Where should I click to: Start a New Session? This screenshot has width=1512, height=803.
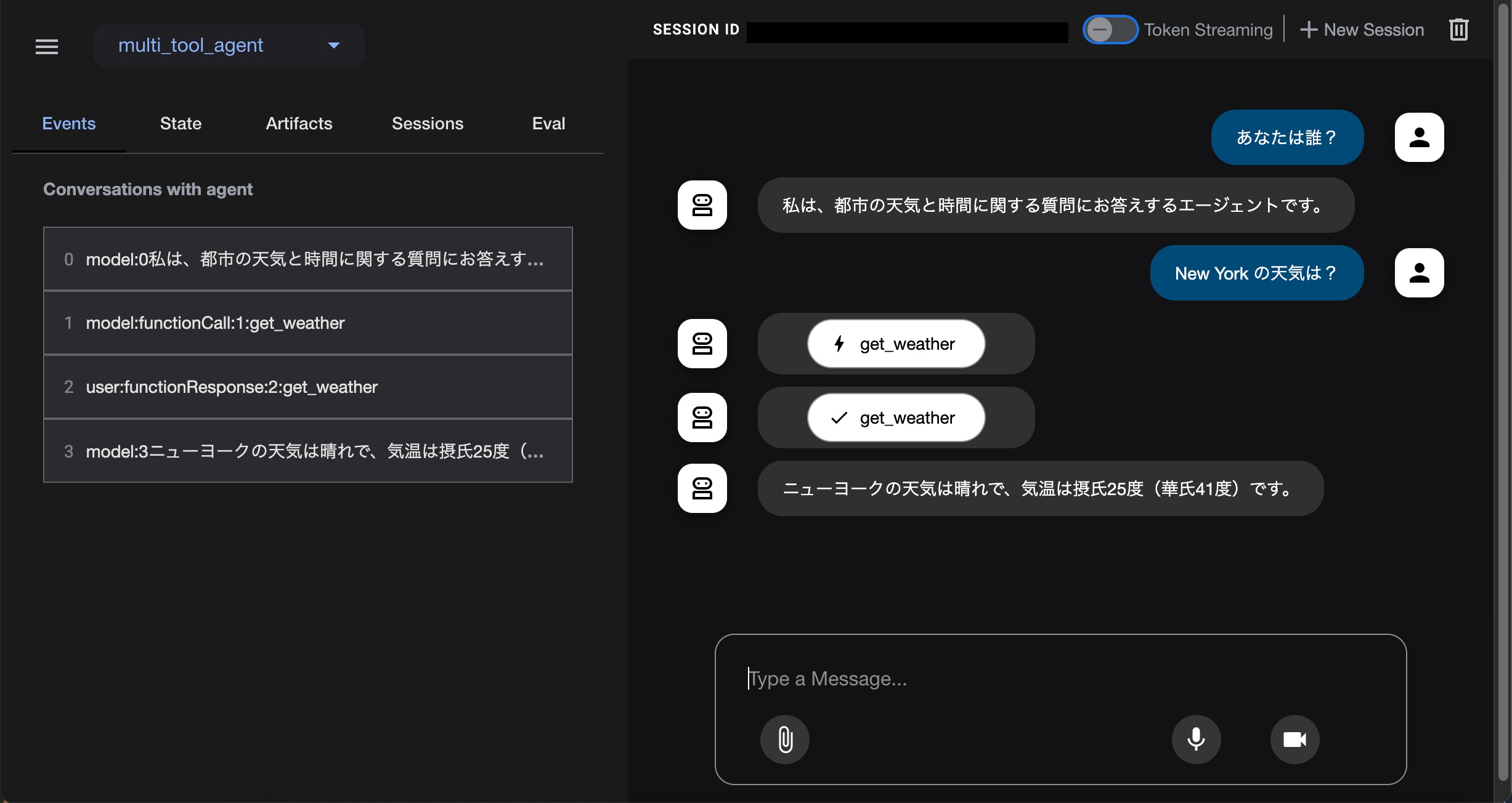click(1362, 29)
